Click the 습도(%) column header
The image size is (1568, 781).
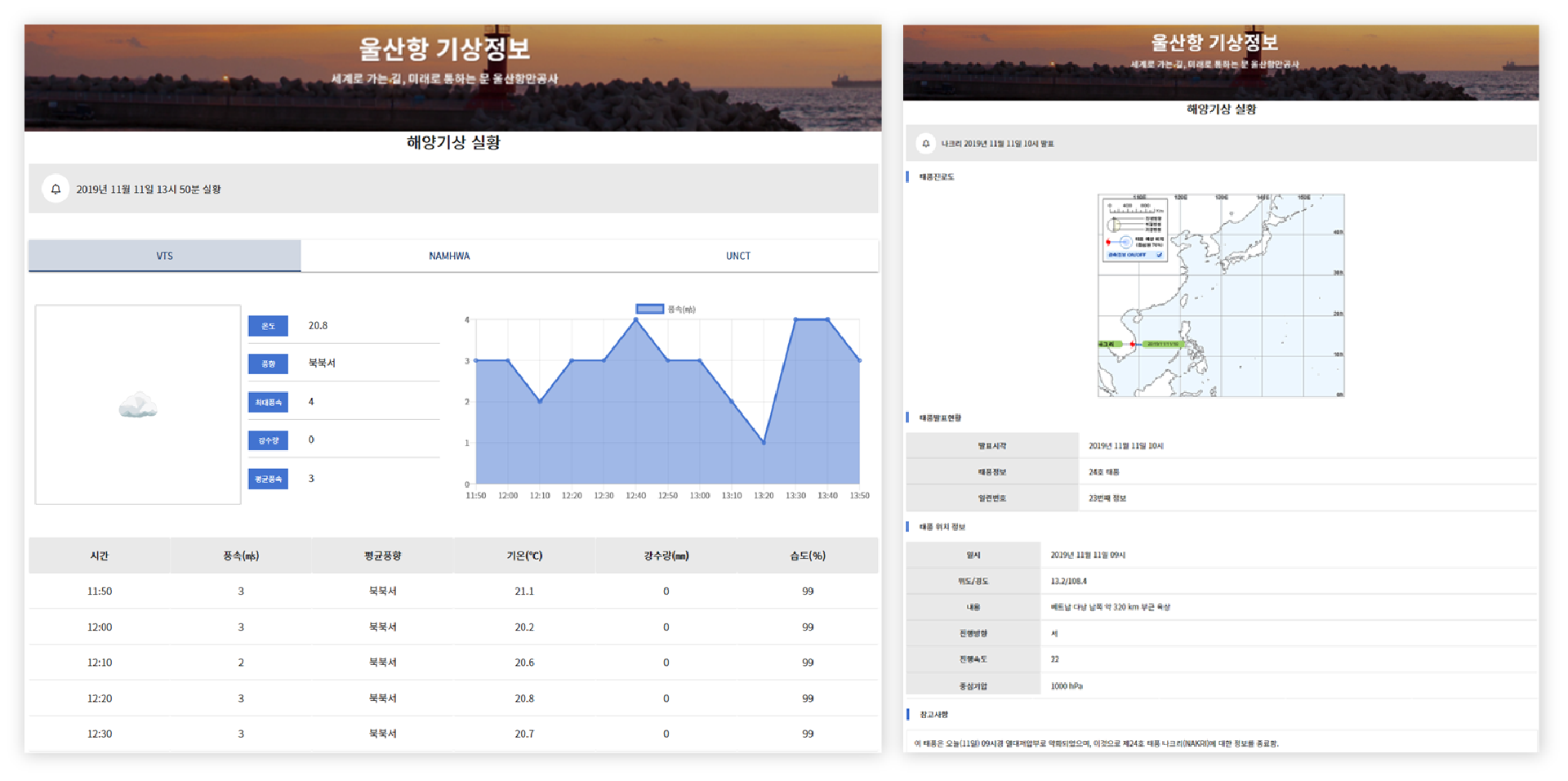(x=807, y=556)
